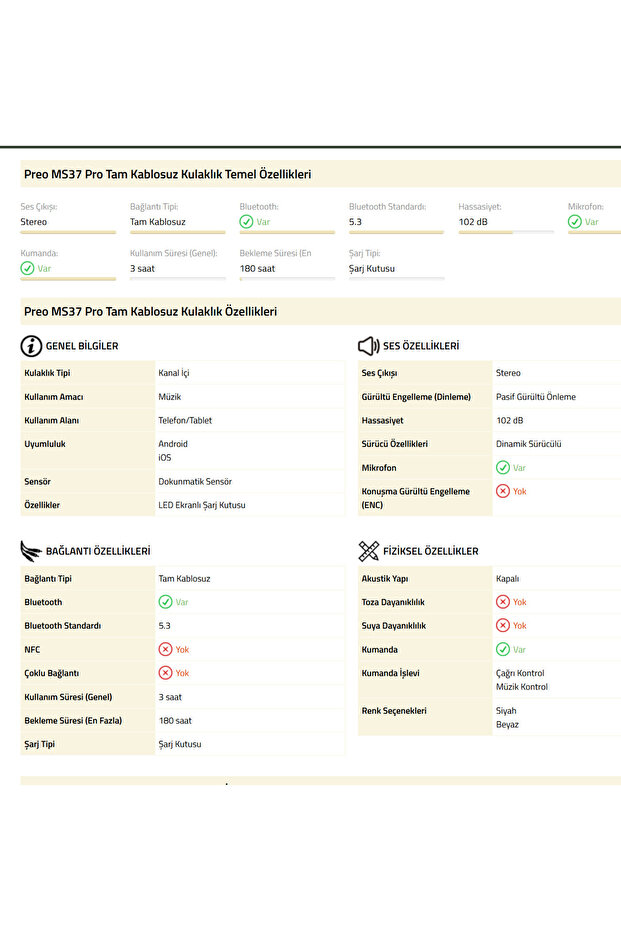
Task: Click the red X for Toza Dayanıklılık
Action: [x=503, y=602]
